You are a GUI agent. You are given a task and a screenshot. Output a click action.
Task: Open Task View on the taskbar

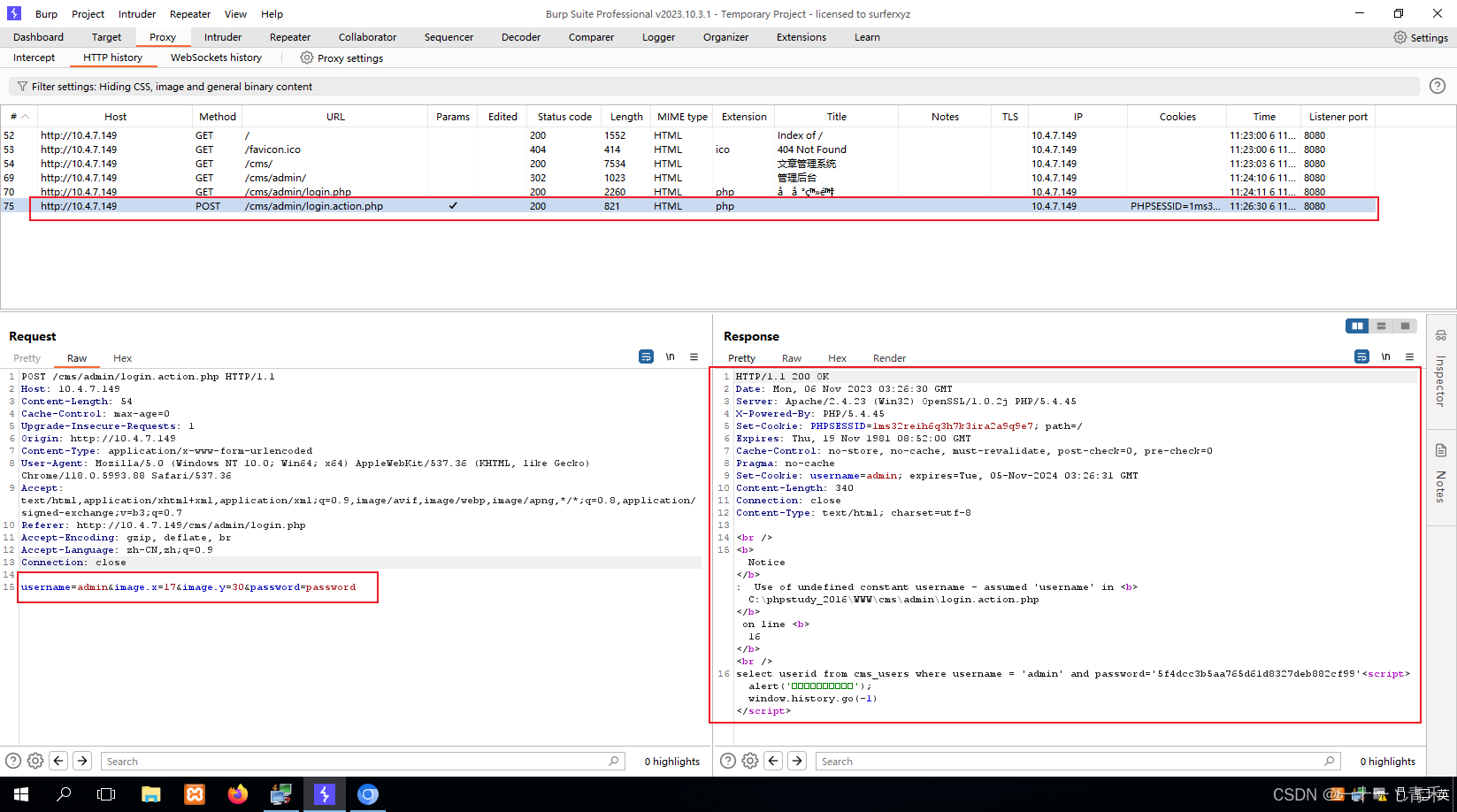click(106, 794)
